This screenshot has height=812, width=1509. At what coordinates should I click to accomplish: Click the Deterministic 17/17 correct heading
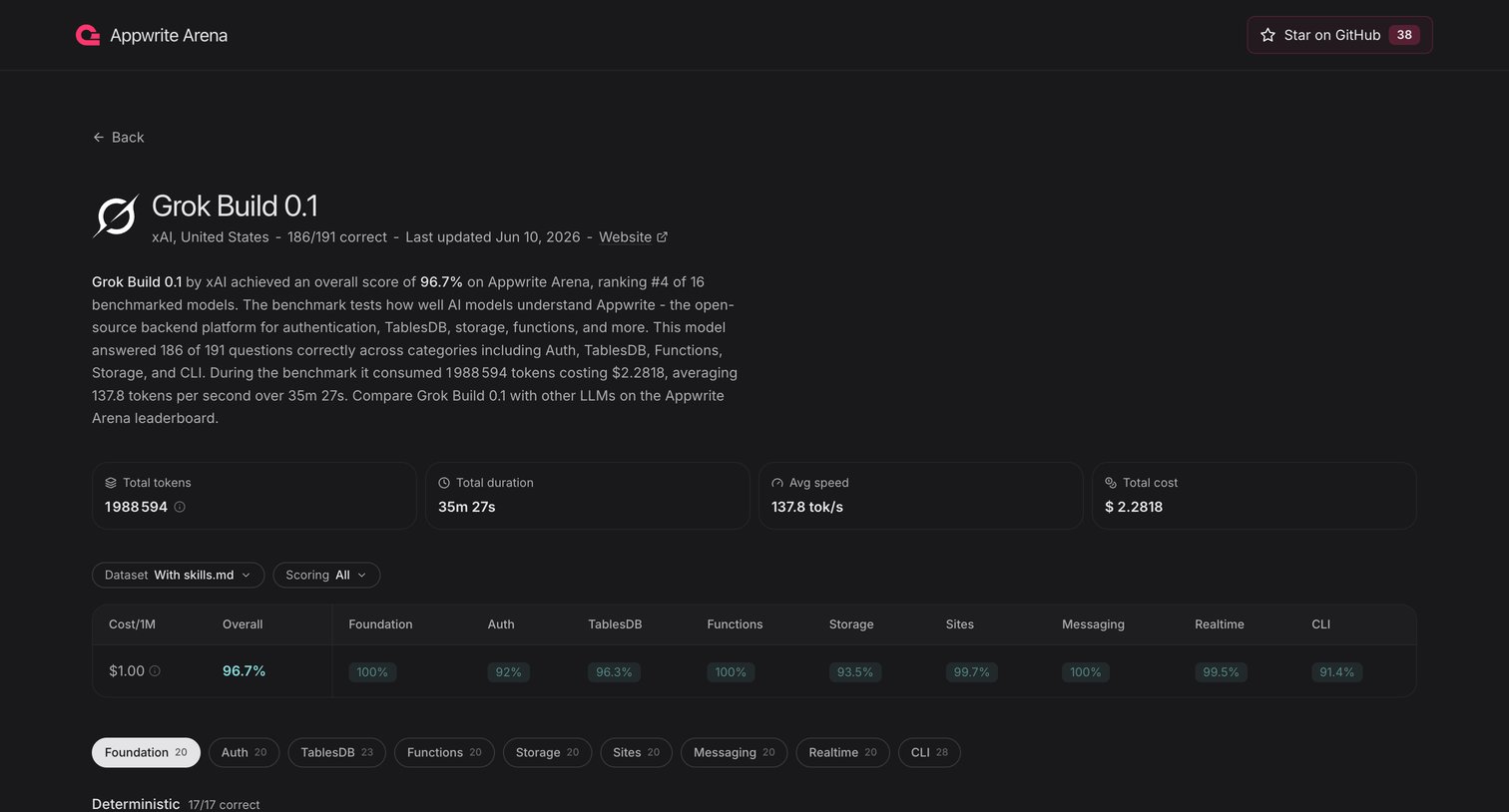pyautogui.click(x=176, y=804)
